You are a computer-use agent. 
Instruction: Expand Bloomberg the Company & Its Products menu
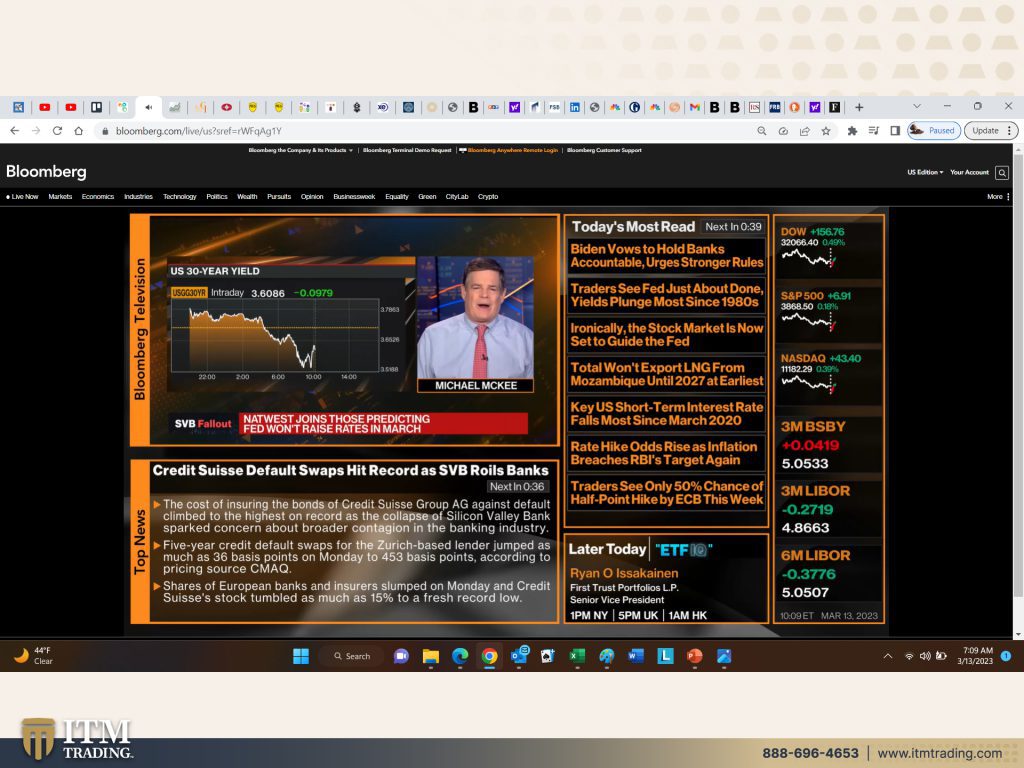point(300,150)
